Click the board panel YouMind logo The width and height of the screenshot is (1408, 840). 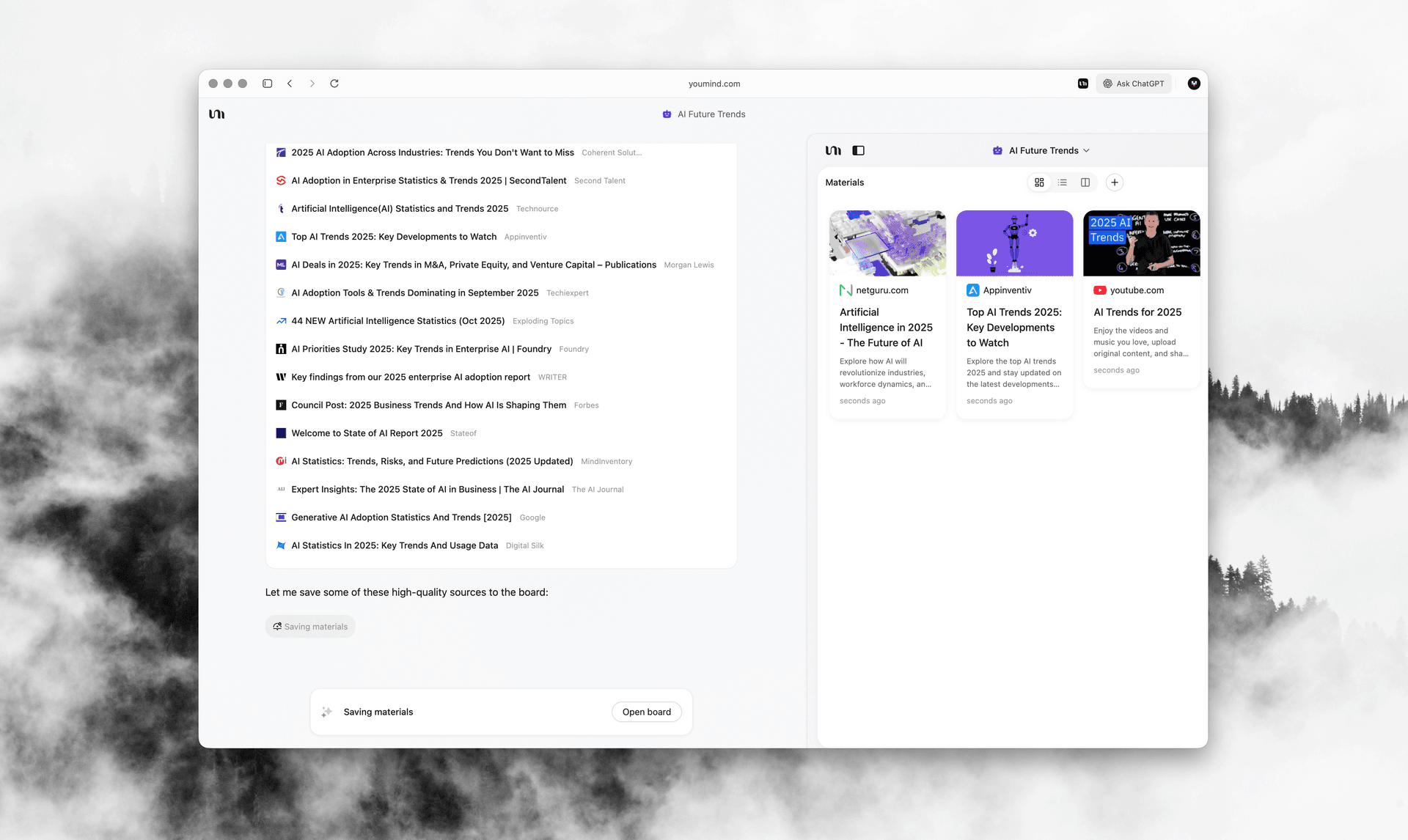click(x=833, y=150)
